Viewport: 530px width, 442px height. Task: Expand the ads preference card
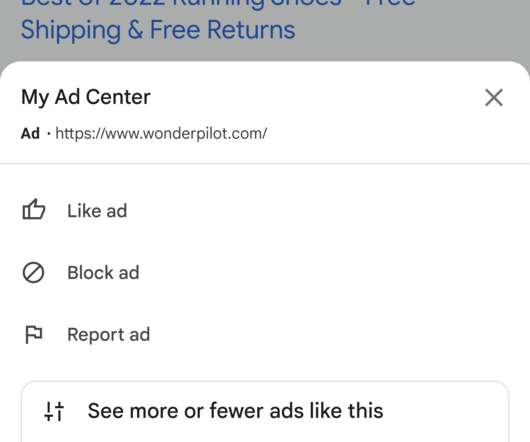pyautogui.click(x=265, y=412)
